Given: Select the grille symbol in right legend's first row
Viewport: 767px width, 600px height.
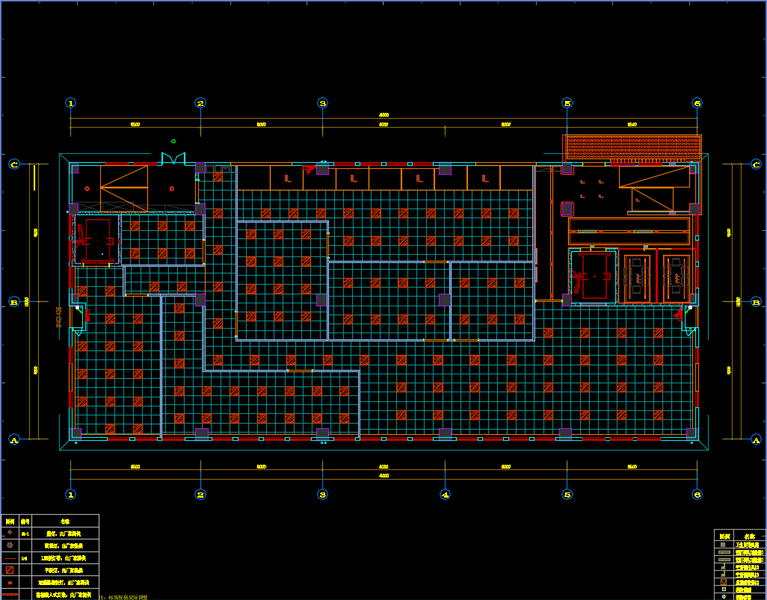Looking at the screenshot, I should coord(724,544).
